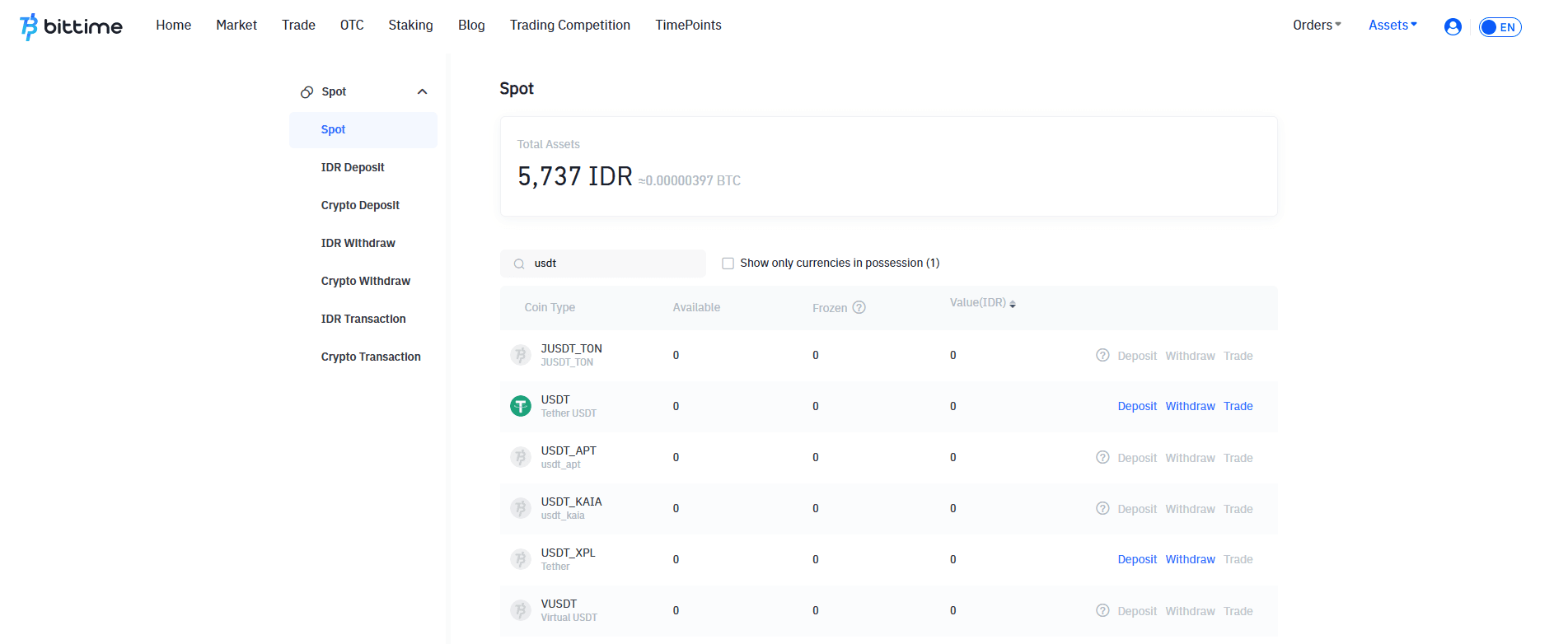Open Trading Competition page
This screenshot has width=1568, height=644.
pos(570,26)
